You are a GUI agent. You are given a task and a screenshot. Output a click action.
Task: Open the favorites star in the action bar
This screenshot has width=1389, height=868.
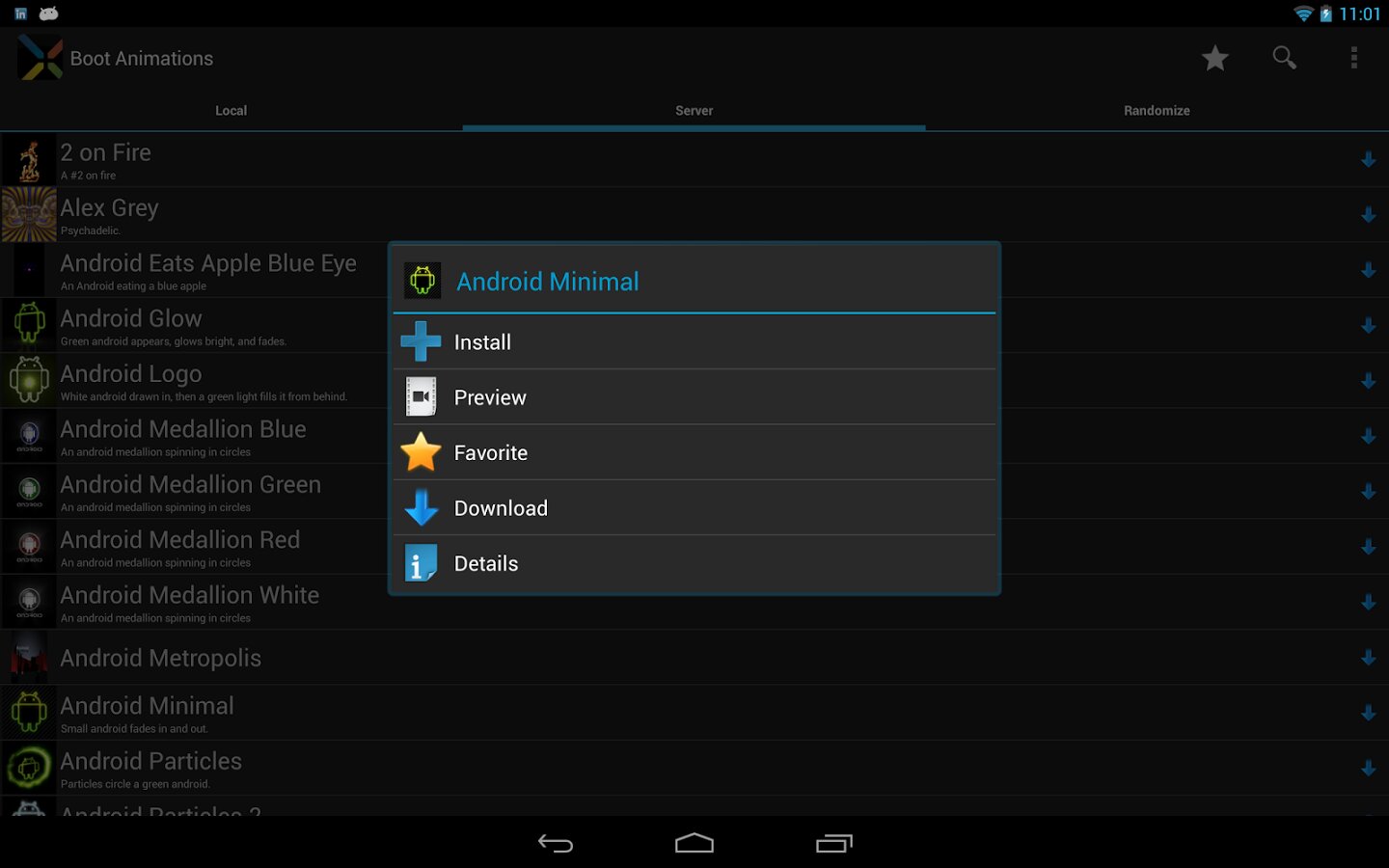point(1214,58)
